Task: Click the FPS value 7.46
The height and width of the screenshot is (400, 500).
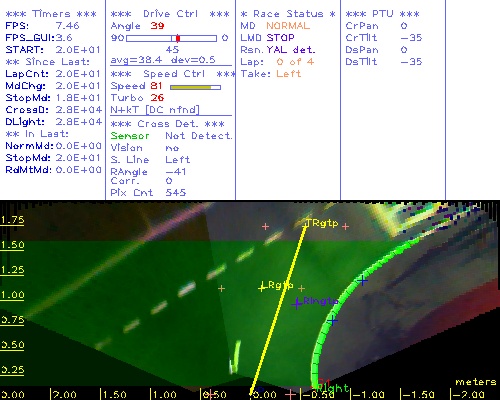Action: (67, 26)
